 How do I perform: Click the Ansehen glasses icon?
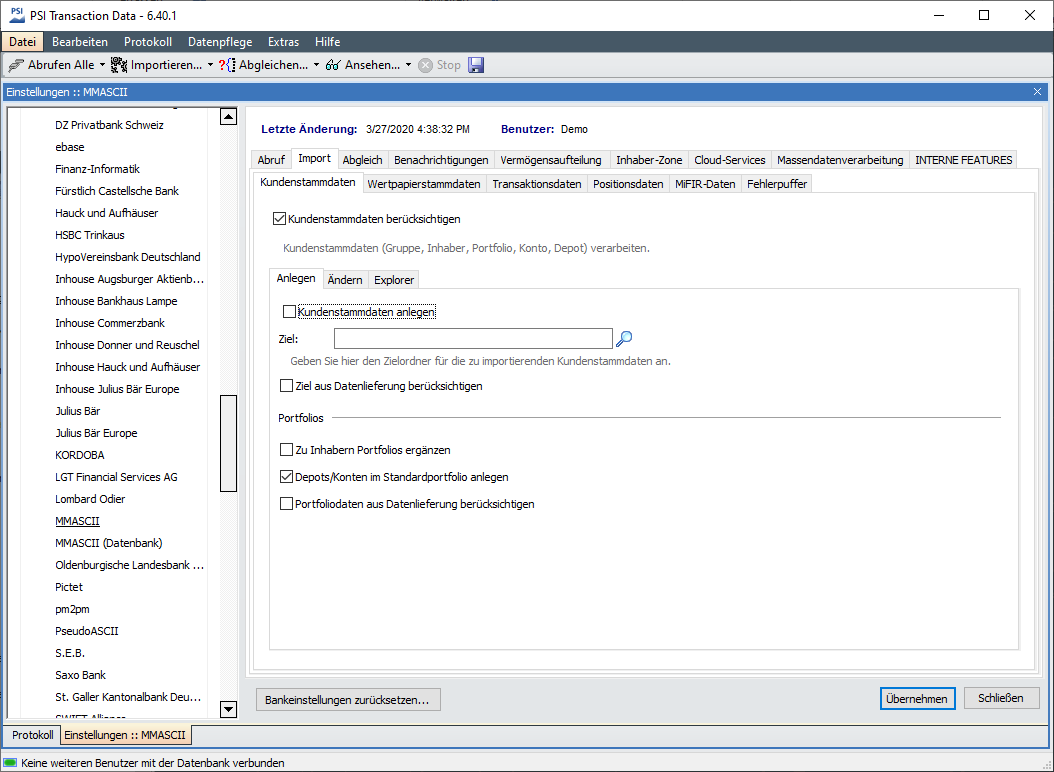[x=332, y=65]
